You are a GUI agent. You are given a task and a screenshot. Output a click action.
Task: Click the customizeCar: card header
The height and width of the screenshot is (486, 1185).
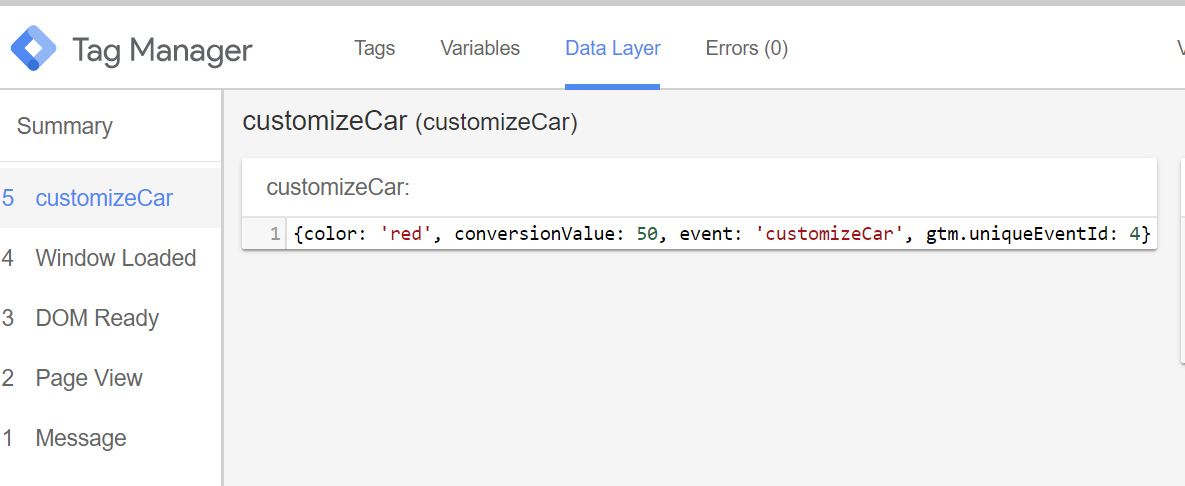coord(699,187)
